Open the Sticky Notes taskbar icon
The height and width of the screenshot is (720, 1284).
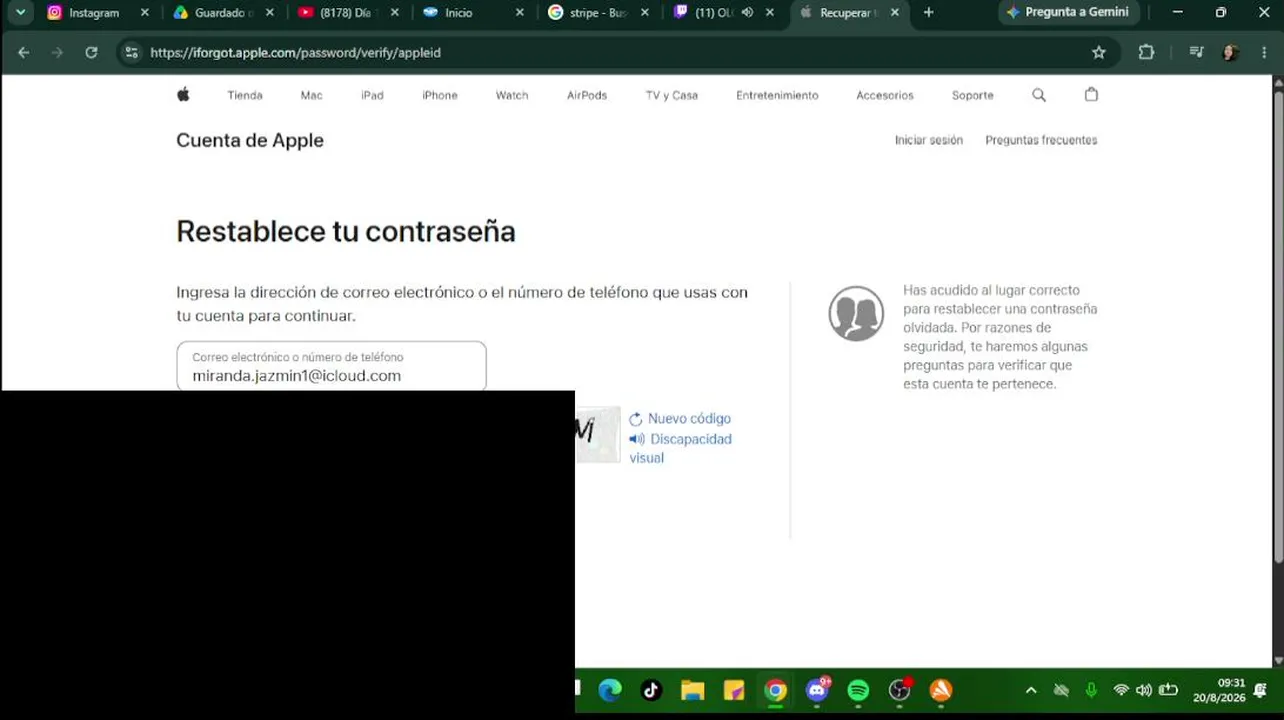point(734,690)
